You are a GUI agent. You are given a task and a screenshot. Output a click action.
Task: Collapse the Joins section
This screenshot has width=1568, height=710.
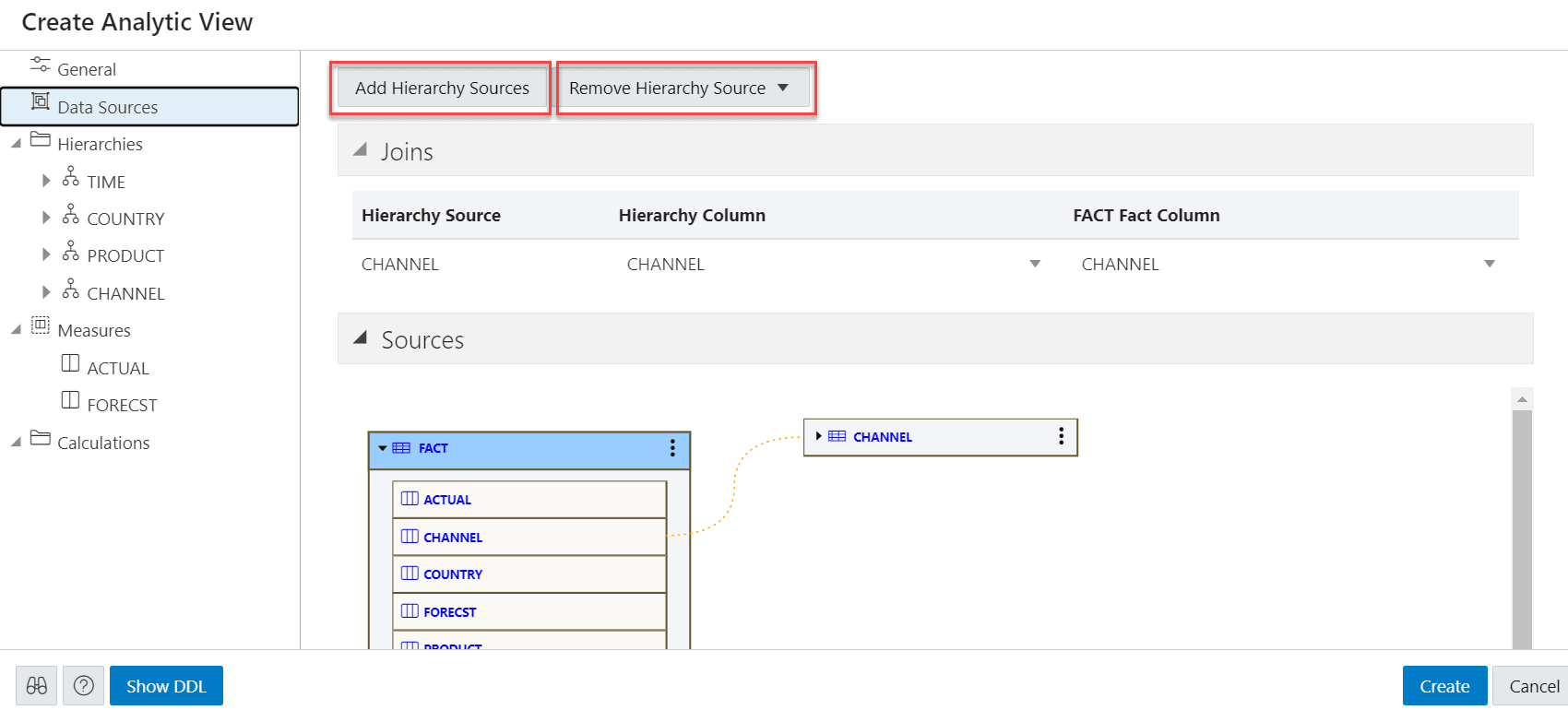tap(361, 149)
